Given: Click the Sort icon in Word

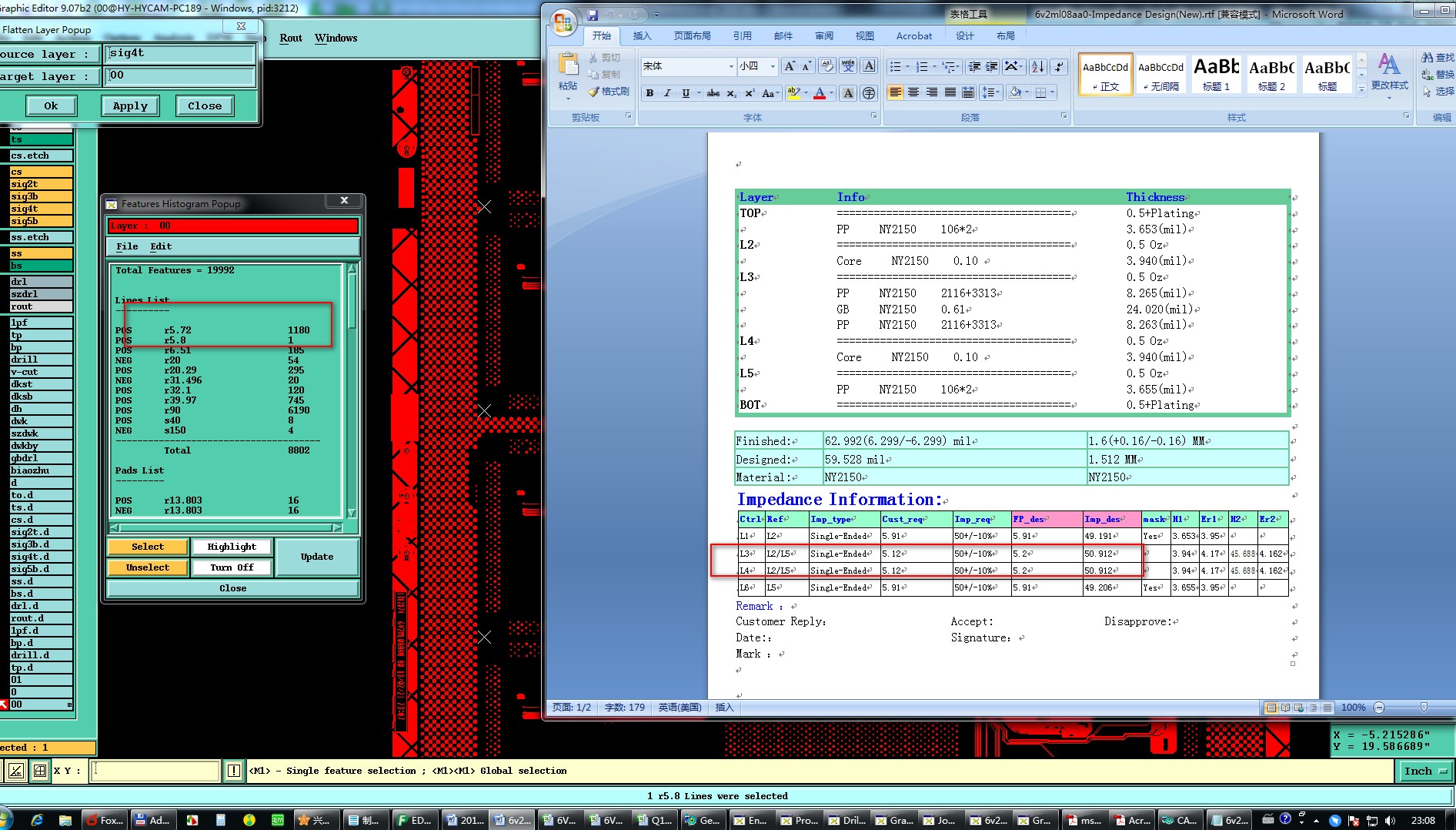Looking at the screenshot, I should pos(1037,66).
